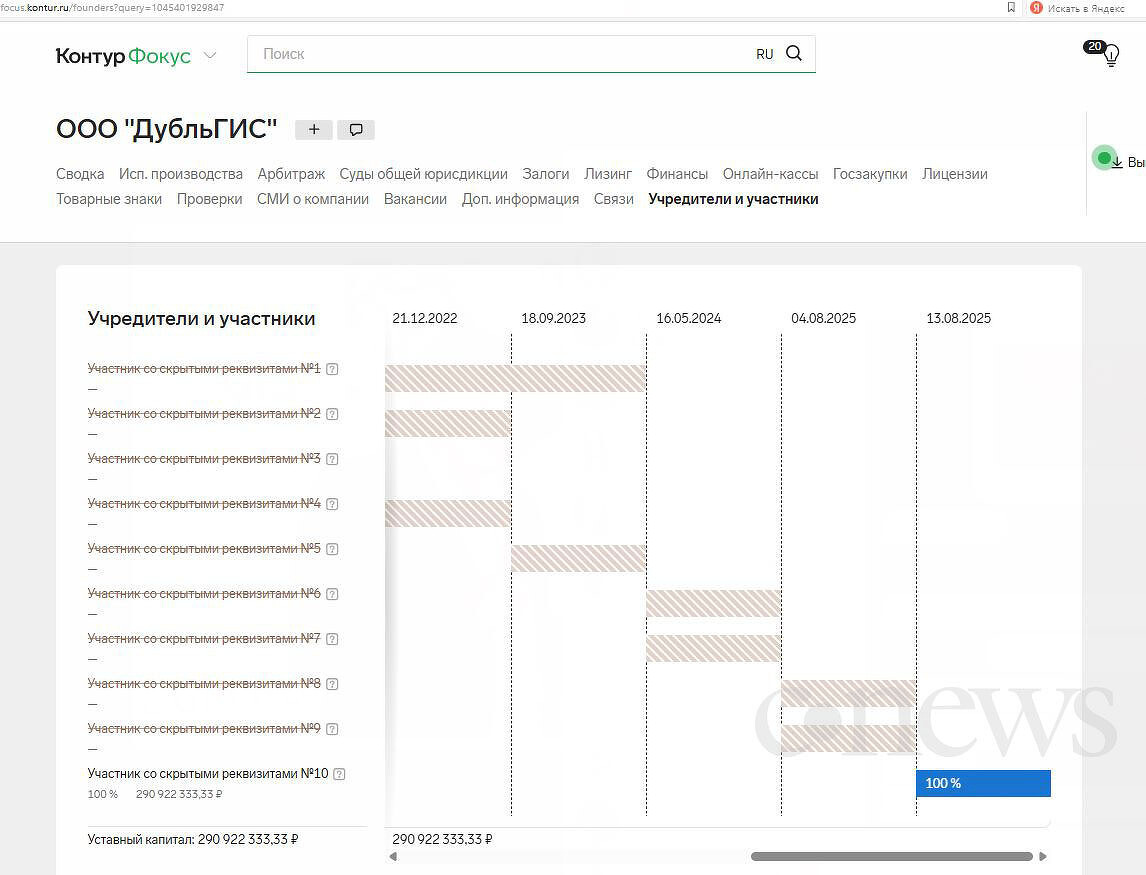The image size is (1146, 875).
Task: Click the browser bookmark icon
Action: [1011, 7]
